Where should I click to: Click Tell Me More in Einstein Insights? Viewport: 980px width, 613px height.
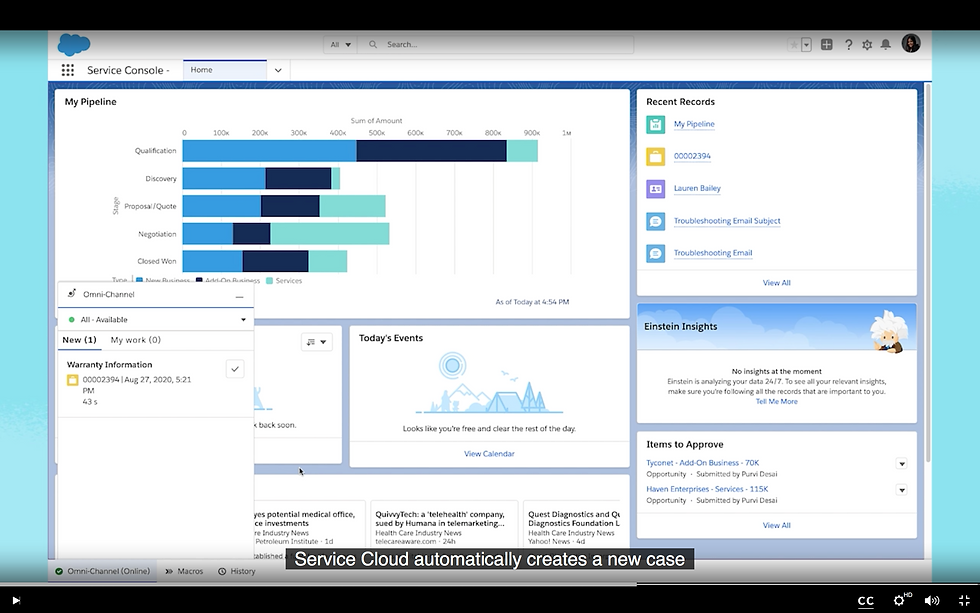[x=776, y=401]
